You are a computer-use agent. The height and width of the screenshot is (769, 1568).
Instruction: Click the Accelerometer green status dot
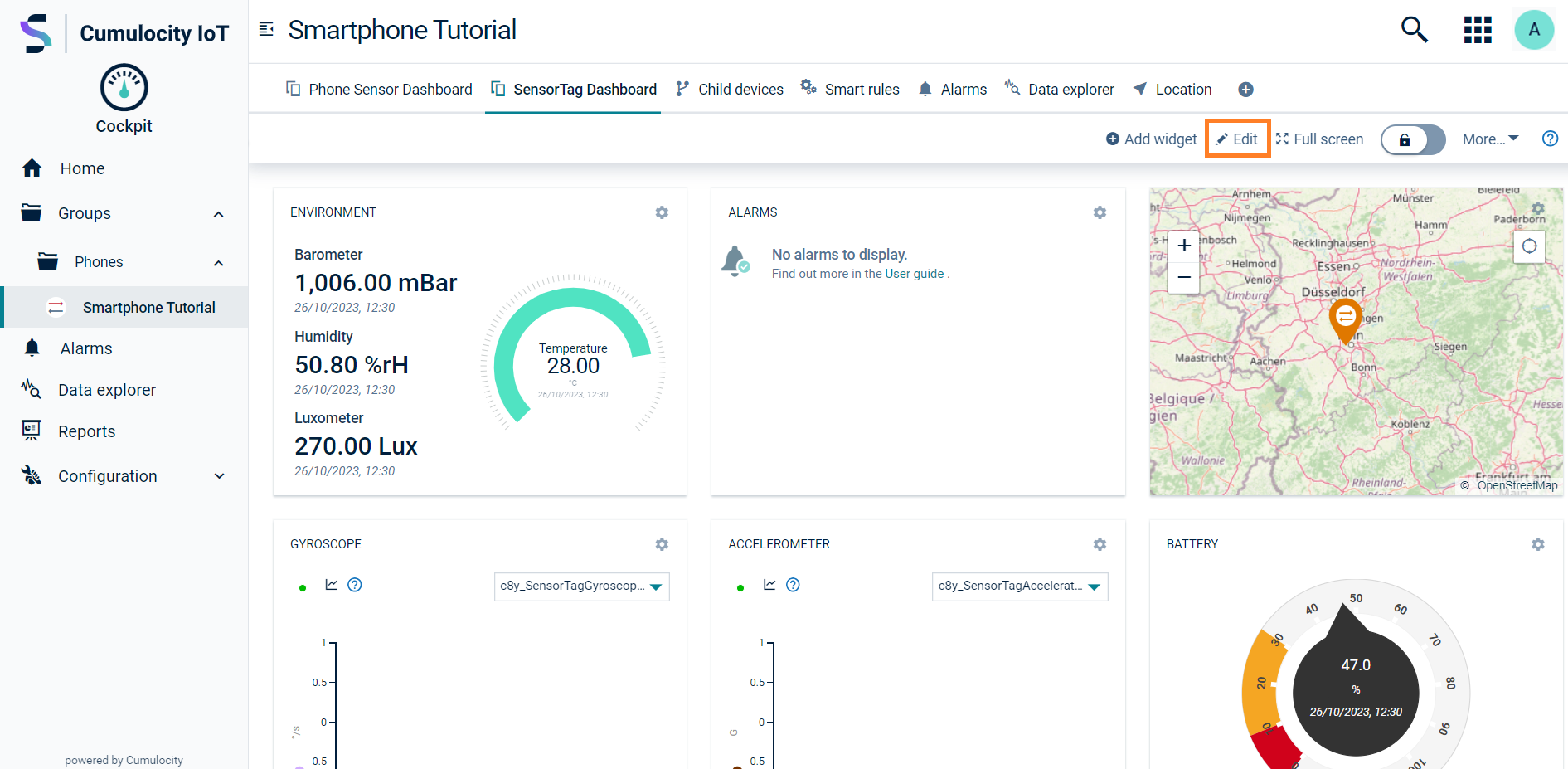(740, 588)
